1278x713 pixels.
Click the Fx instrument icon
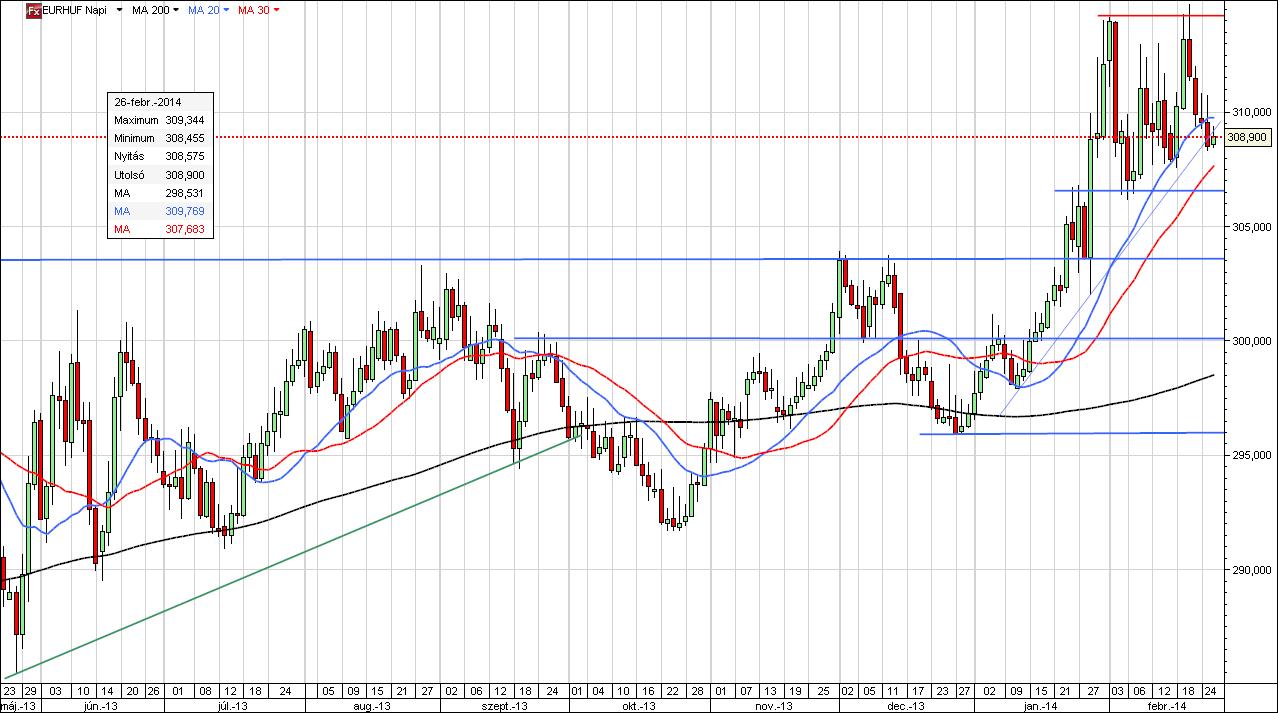pyautogui.click(x=34, y=9)
